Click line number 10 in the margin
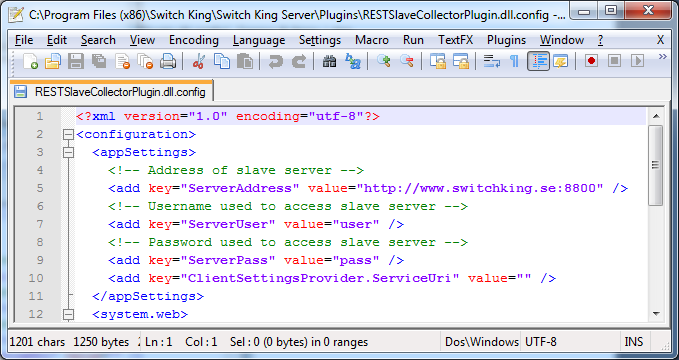The image size is (679, 360). coord(36,278)
